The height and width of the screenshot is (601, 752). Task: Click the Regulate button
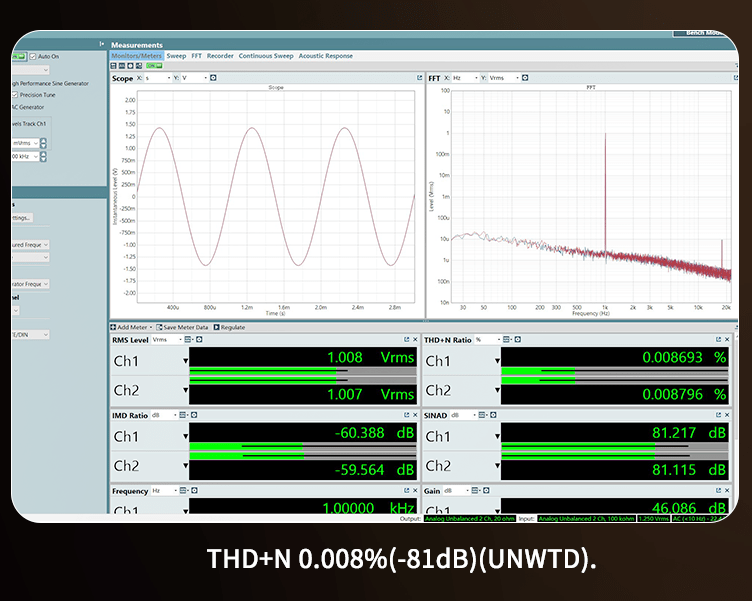(228, 327)
